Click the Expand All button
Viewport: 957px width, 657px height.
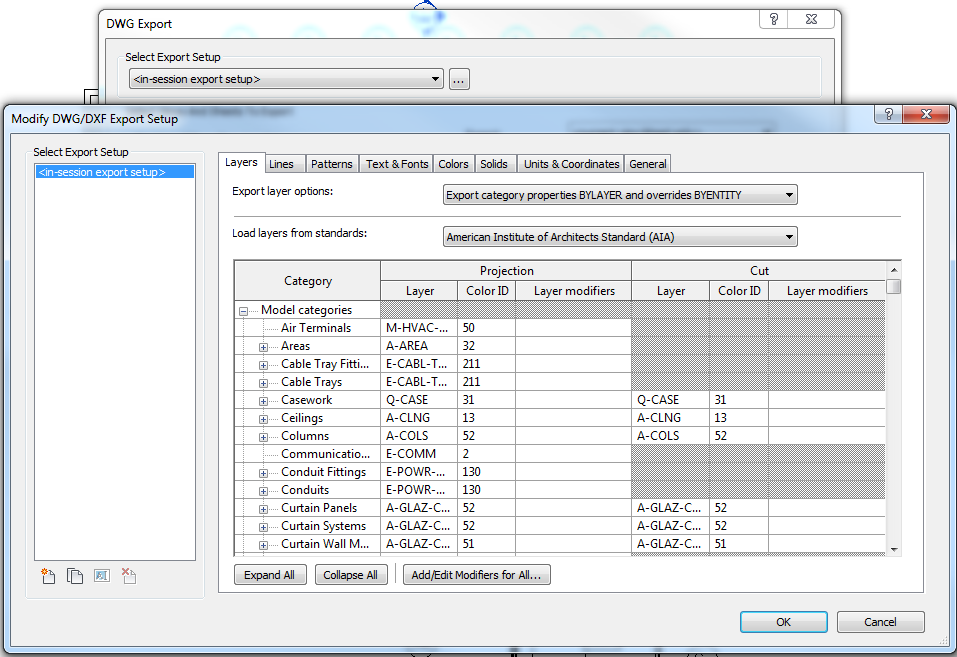click(x=270, y=574)
